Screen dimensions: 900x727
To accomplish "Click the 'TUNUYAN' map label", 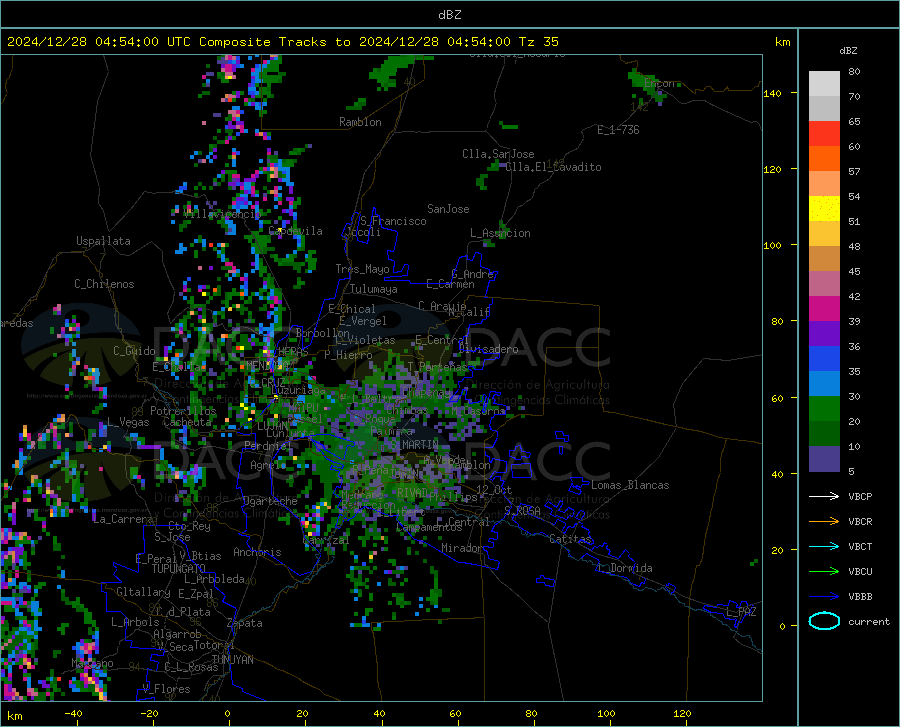I will [x=232, y=660].
